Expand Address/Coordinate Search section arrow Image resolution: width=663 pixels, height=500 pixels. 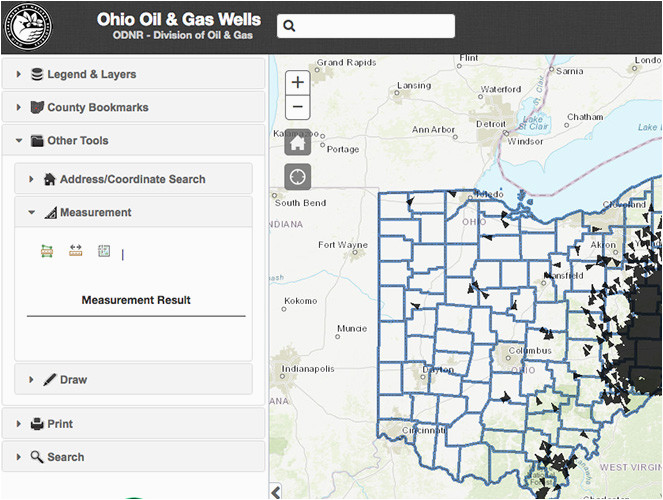[31, 179]
